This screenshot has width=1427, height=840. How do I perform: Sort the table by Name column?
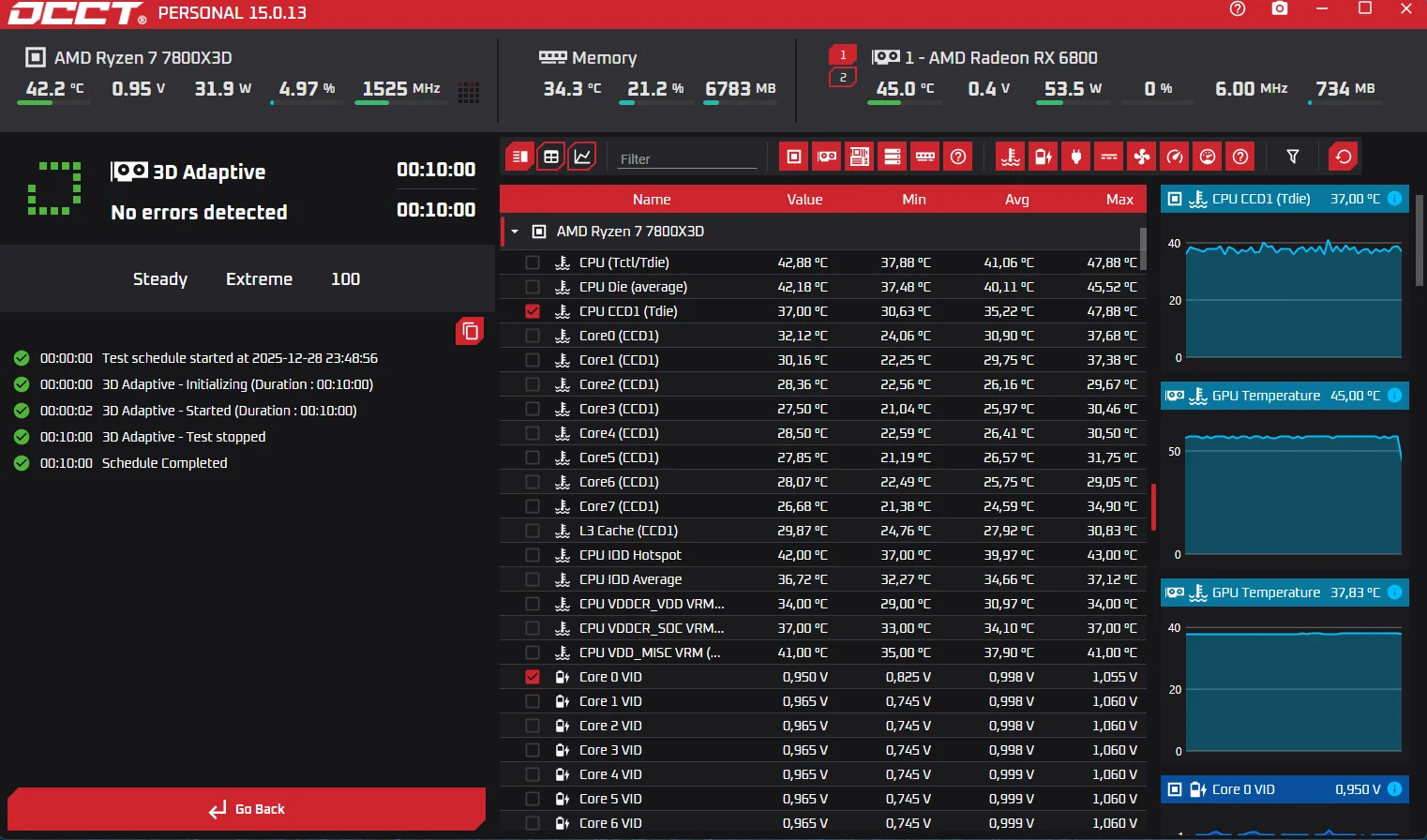point(652,200)
